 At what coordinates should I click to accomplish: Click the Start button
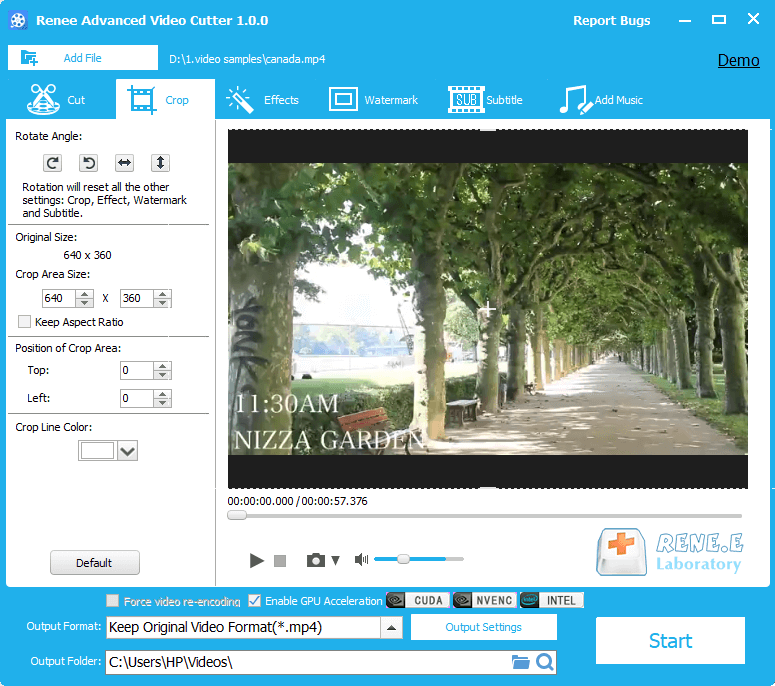coord(670,641)
